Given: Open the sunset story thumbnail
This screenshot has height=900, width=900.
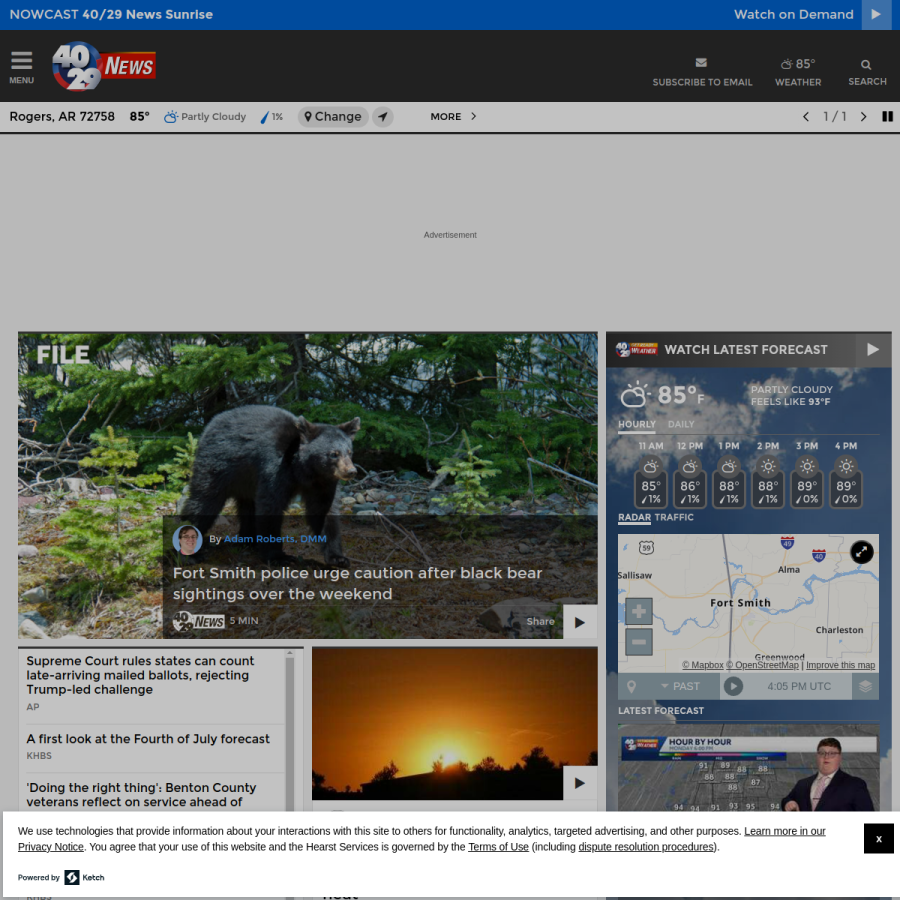Looking at the screenshot, I should point(454,723).
